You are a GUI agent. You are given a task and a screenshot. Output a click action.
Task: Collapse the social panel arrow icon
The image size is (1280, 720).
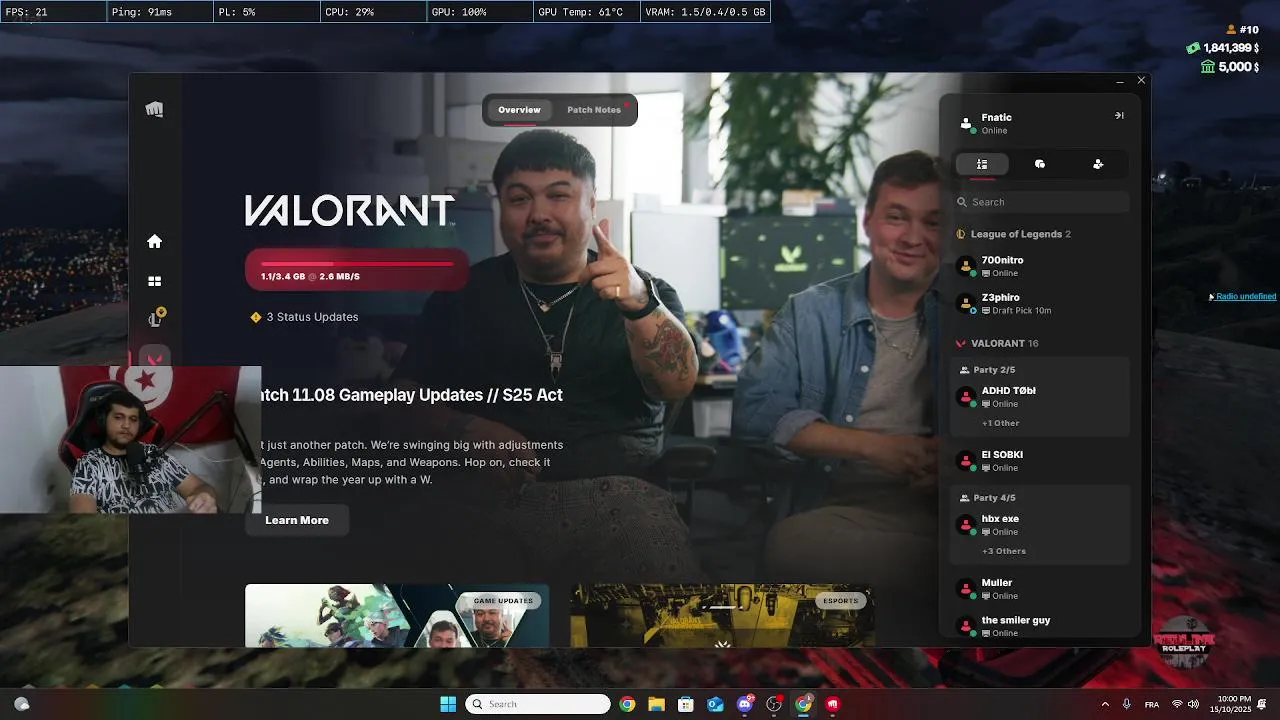tap(1119, 115)
